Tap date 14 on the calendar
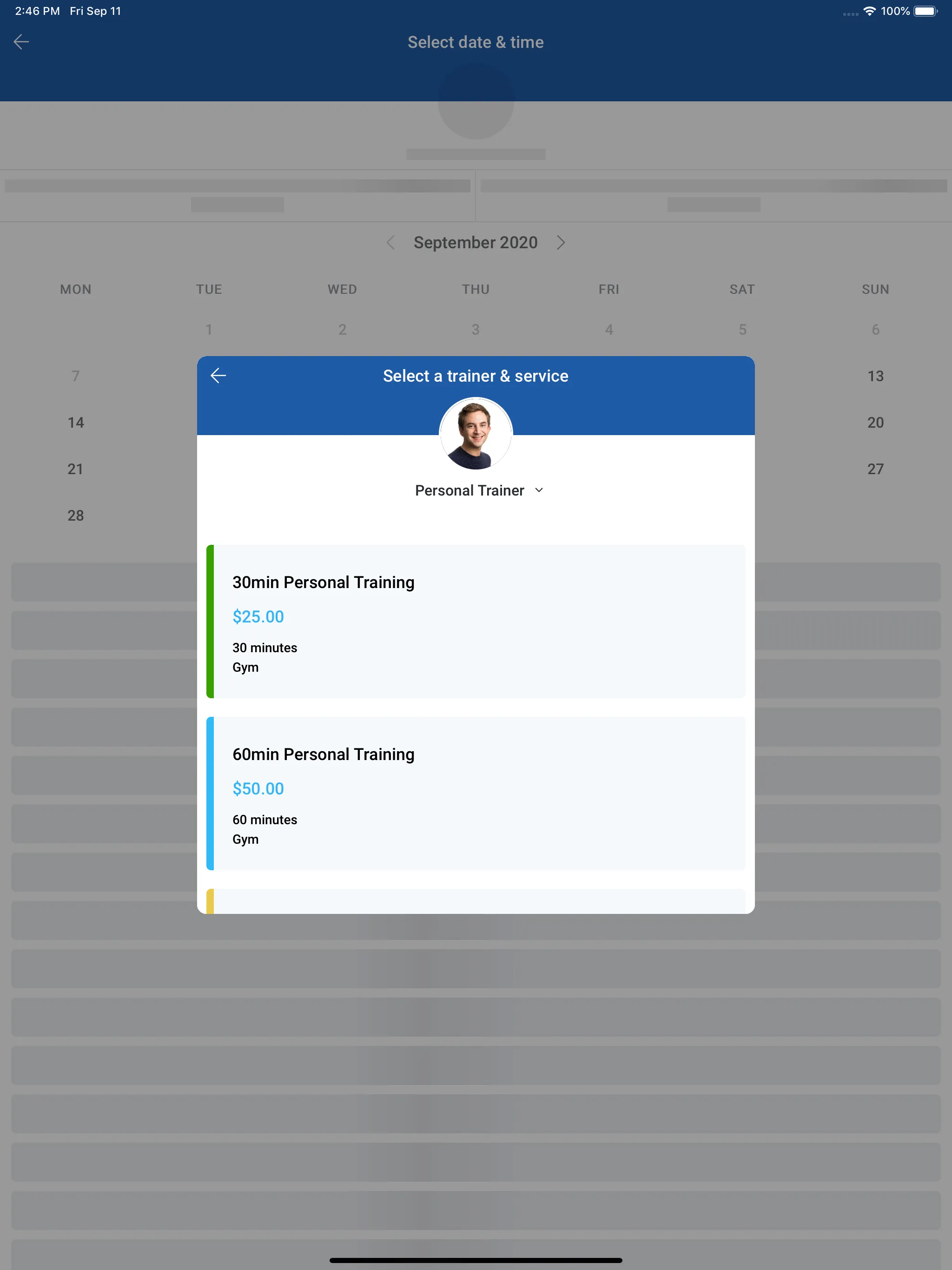The height and width of the screenshot is (1270, 952). 75,422
